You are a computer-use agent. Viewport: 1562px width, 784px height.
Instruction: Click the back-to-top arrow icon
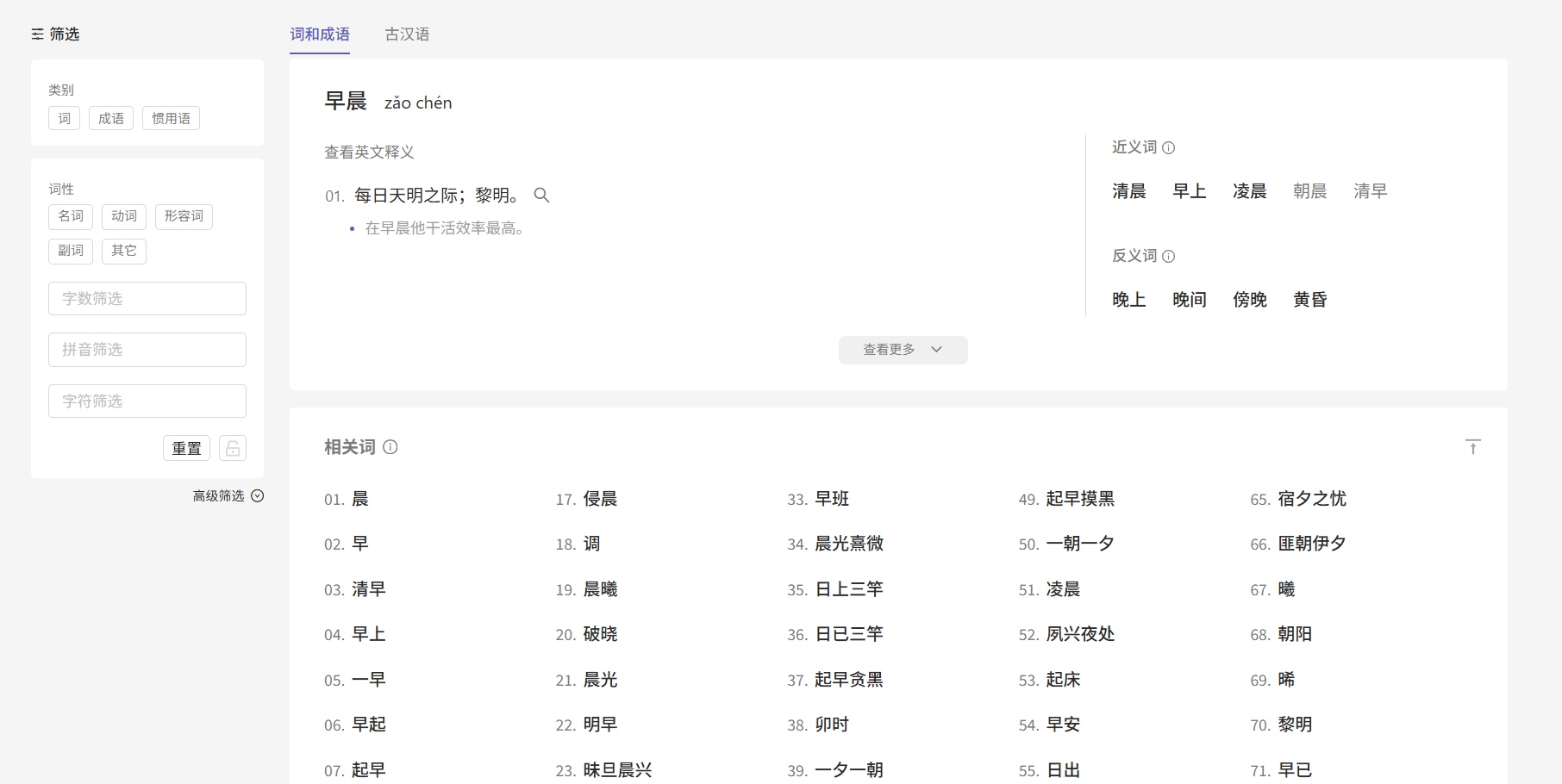pyautogui.click(x=1473, y=447)
